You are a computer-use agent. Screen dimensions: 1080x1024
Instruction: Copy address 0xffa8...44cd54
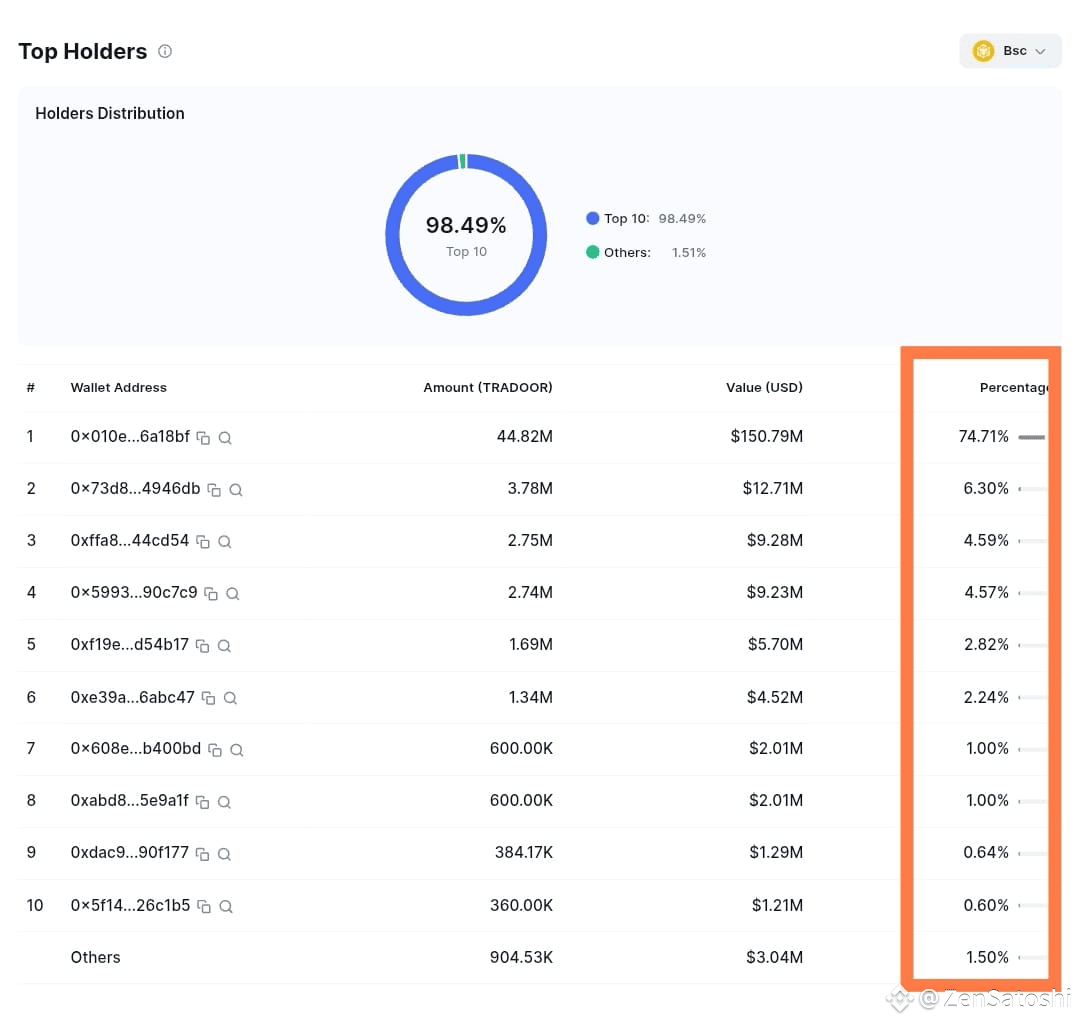coord(203,541)
